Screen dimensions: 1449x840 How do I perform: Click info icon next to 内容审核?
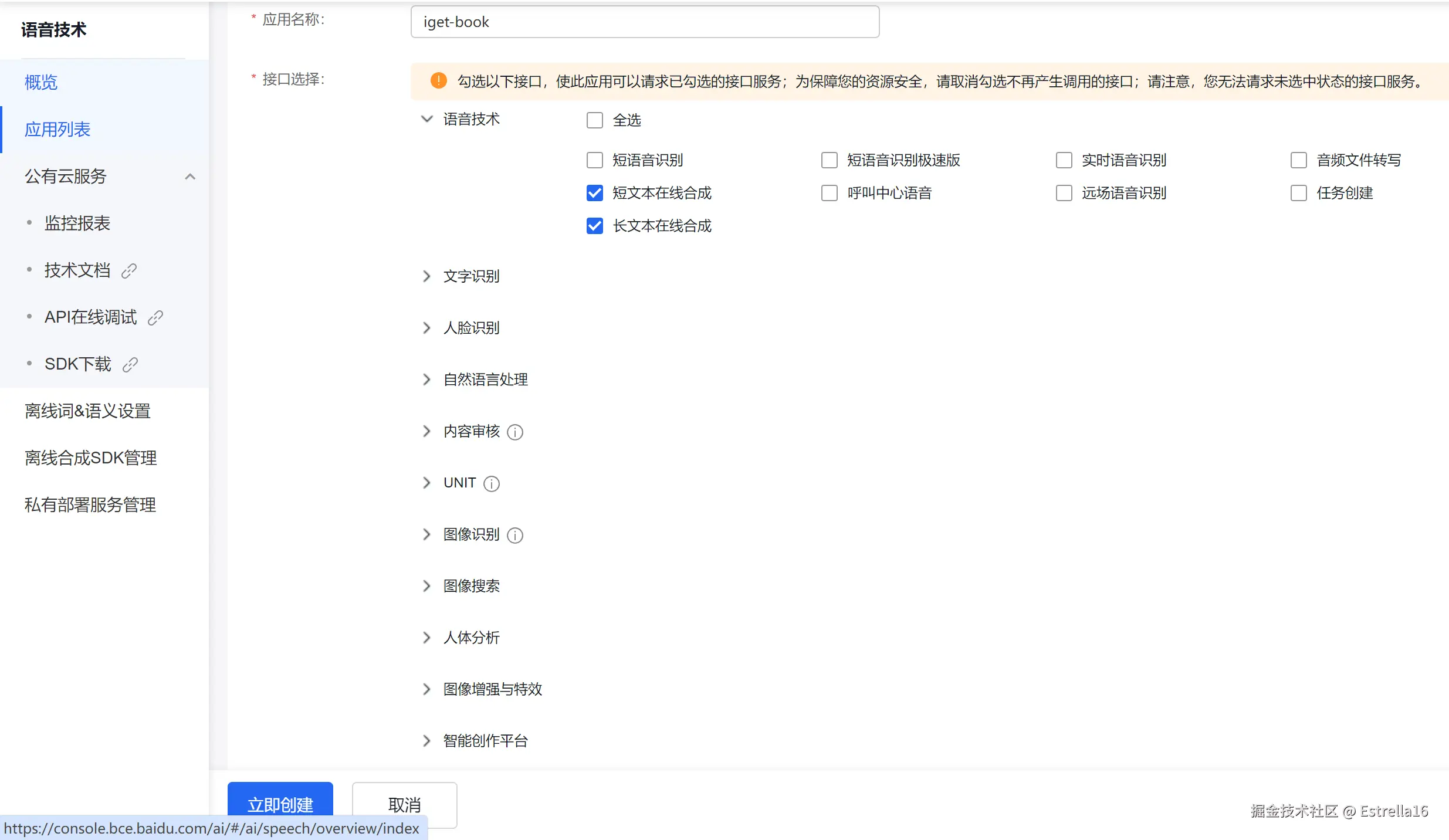(x=514, y=432)
